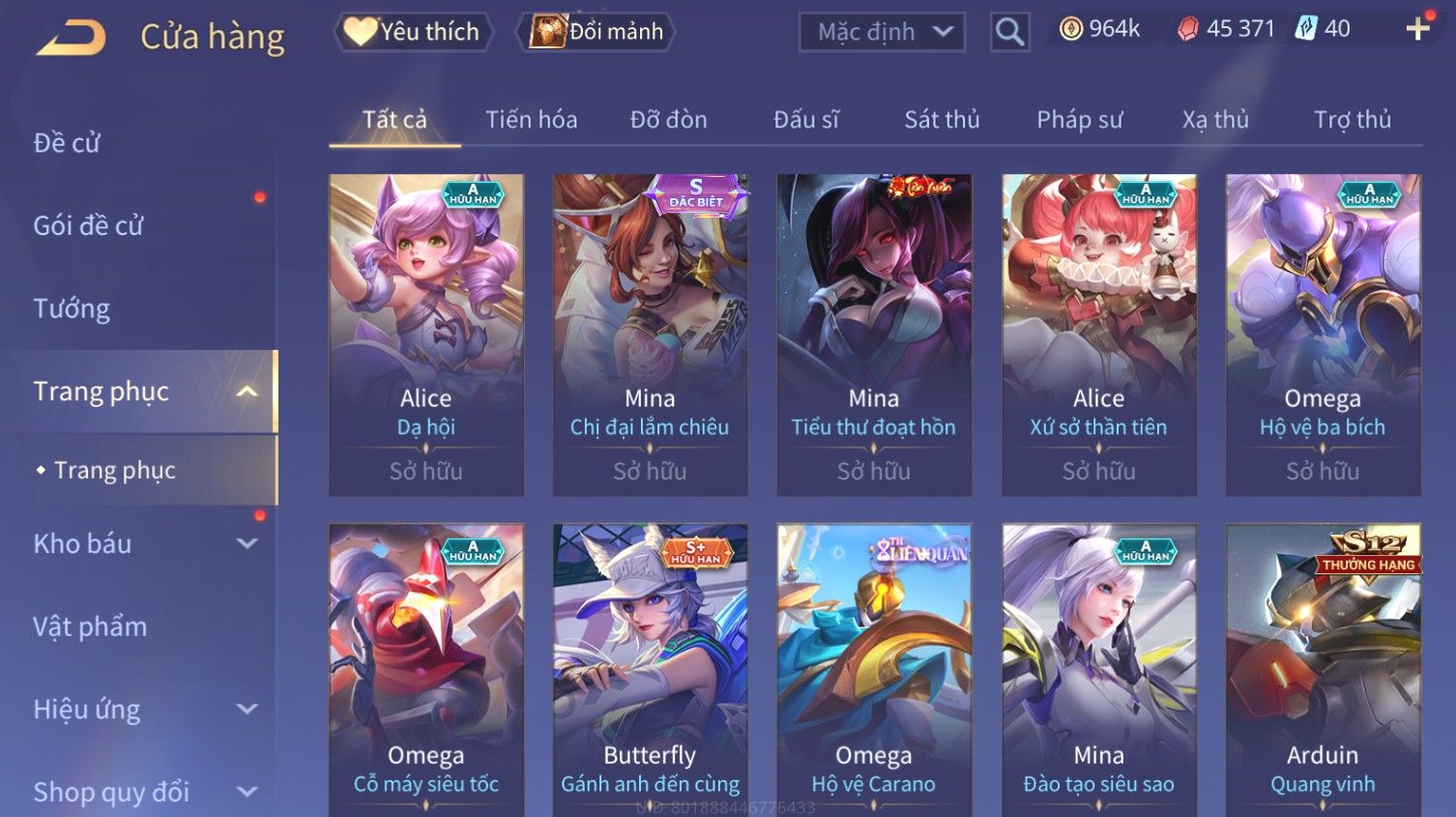The width and height of the screenshot is (1456, 817).
Task: Open Đổi mảnh fragment exchange
Action: coord(596,32)
